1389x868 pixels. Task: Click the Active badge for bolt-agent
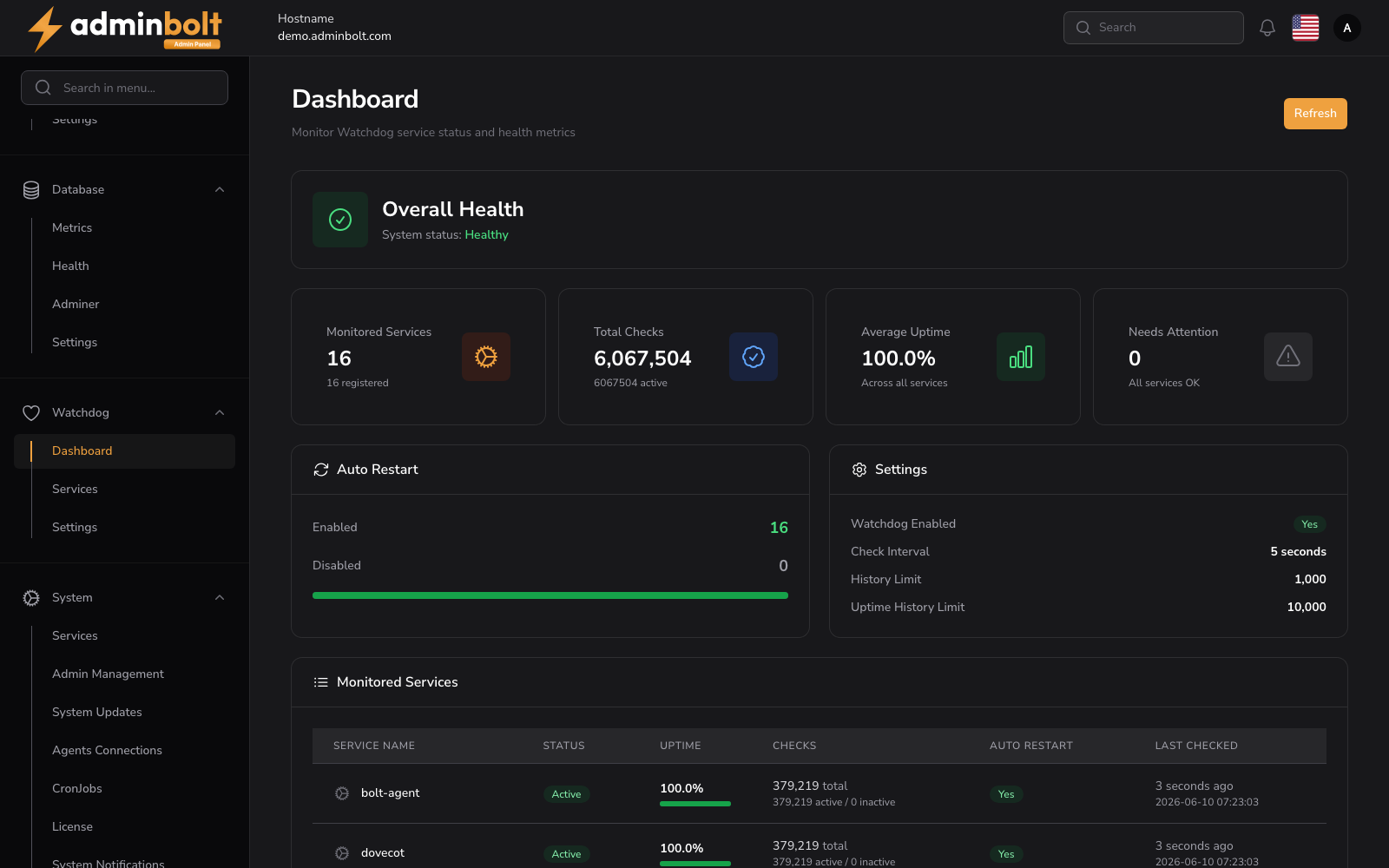[567, 794]
